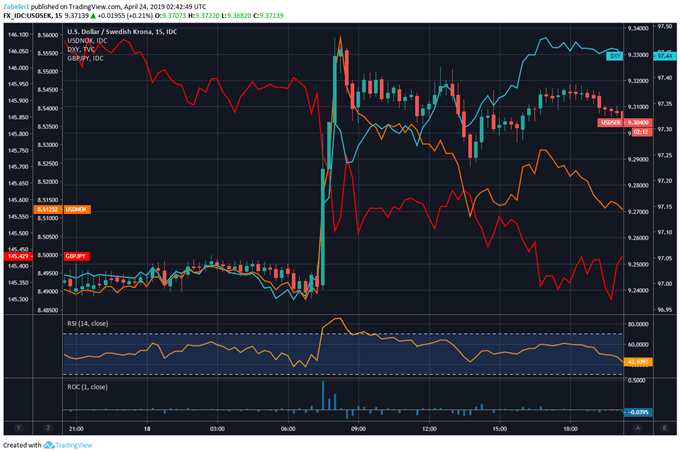Click the 60.0000 RSI scale label
This screenshot has height=454, width=680.
click(638, 345)
